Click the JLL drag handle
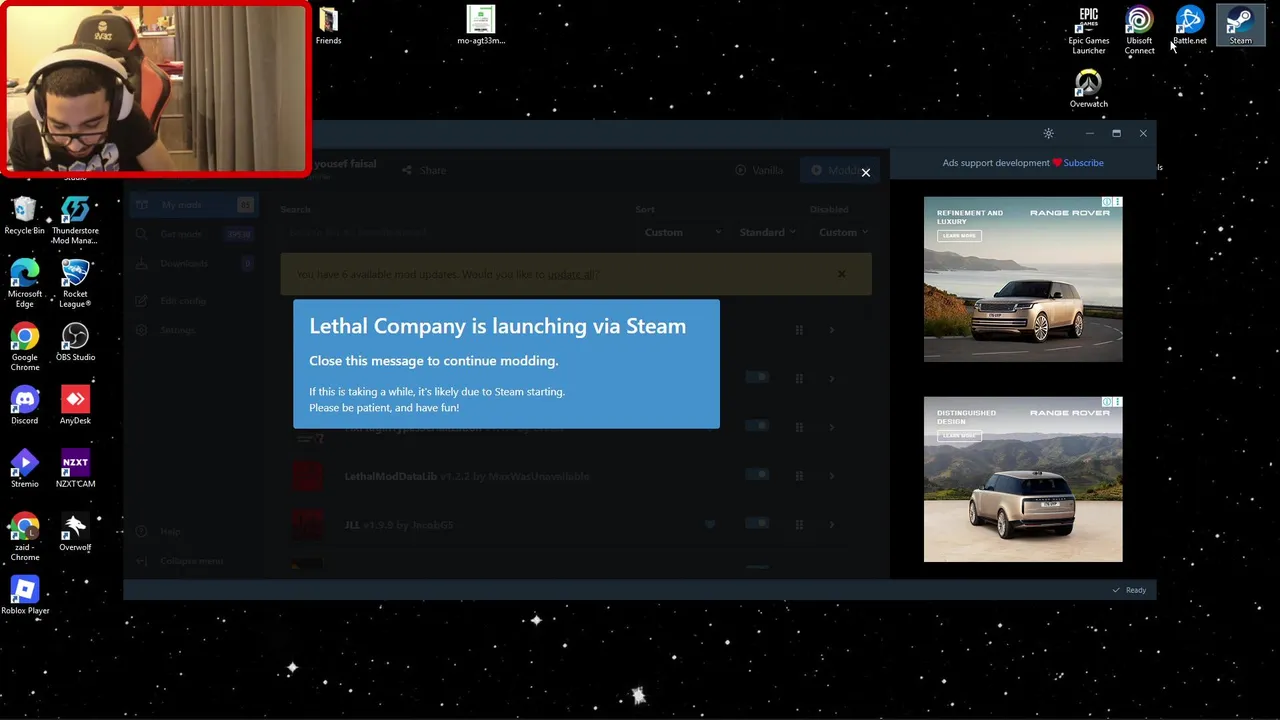Image resolution: width=1280 pixels, height=720 pixels. pos(799,525)
